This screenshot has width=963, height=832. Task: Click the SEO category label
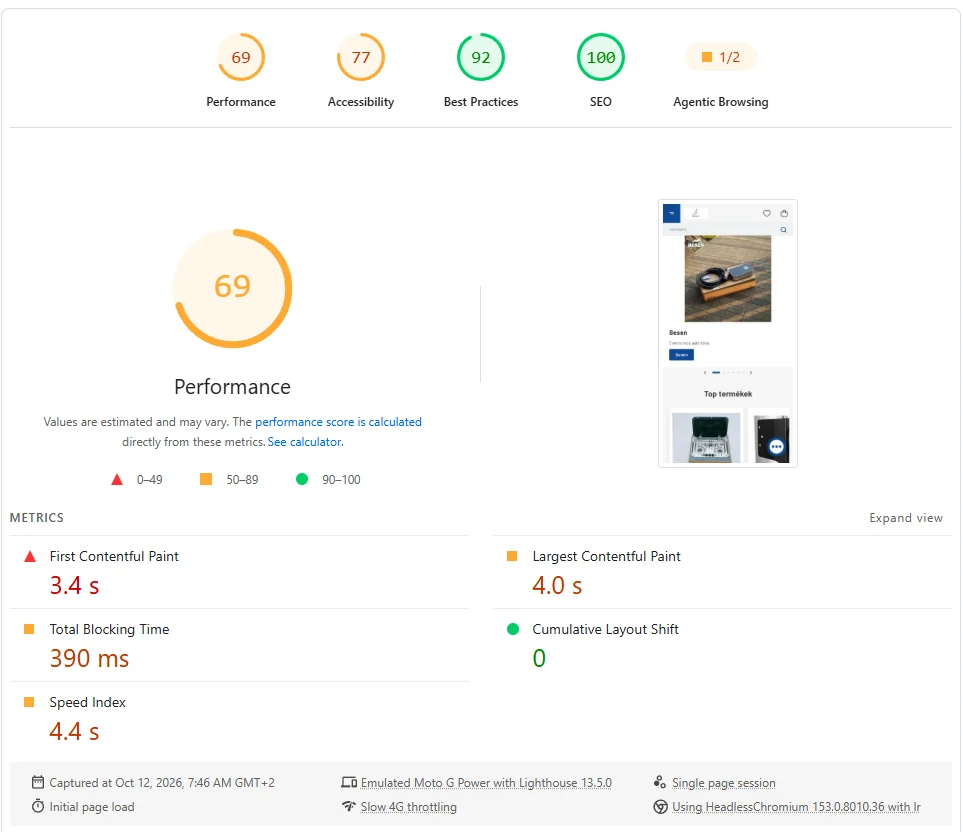click(601, 102)
